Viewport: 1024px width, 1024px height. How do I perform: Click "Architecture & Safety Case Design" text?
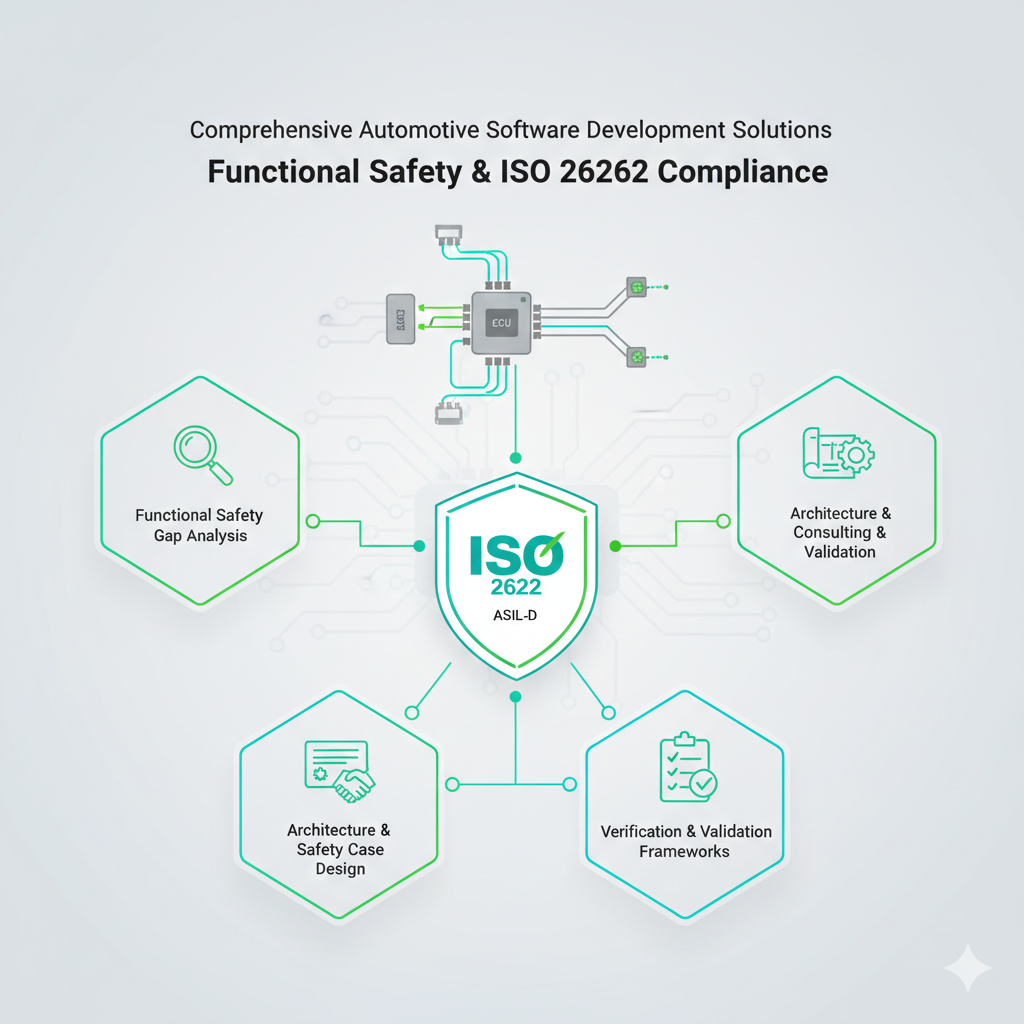pos(340,849)
